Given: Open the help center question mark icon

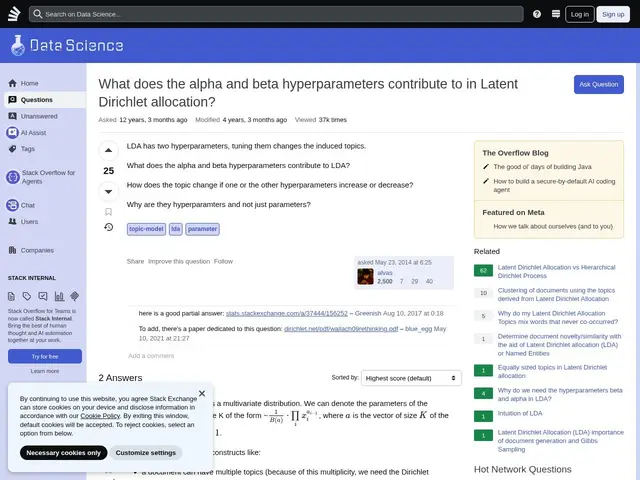Looking at the screenshot, I should (537, 14).
